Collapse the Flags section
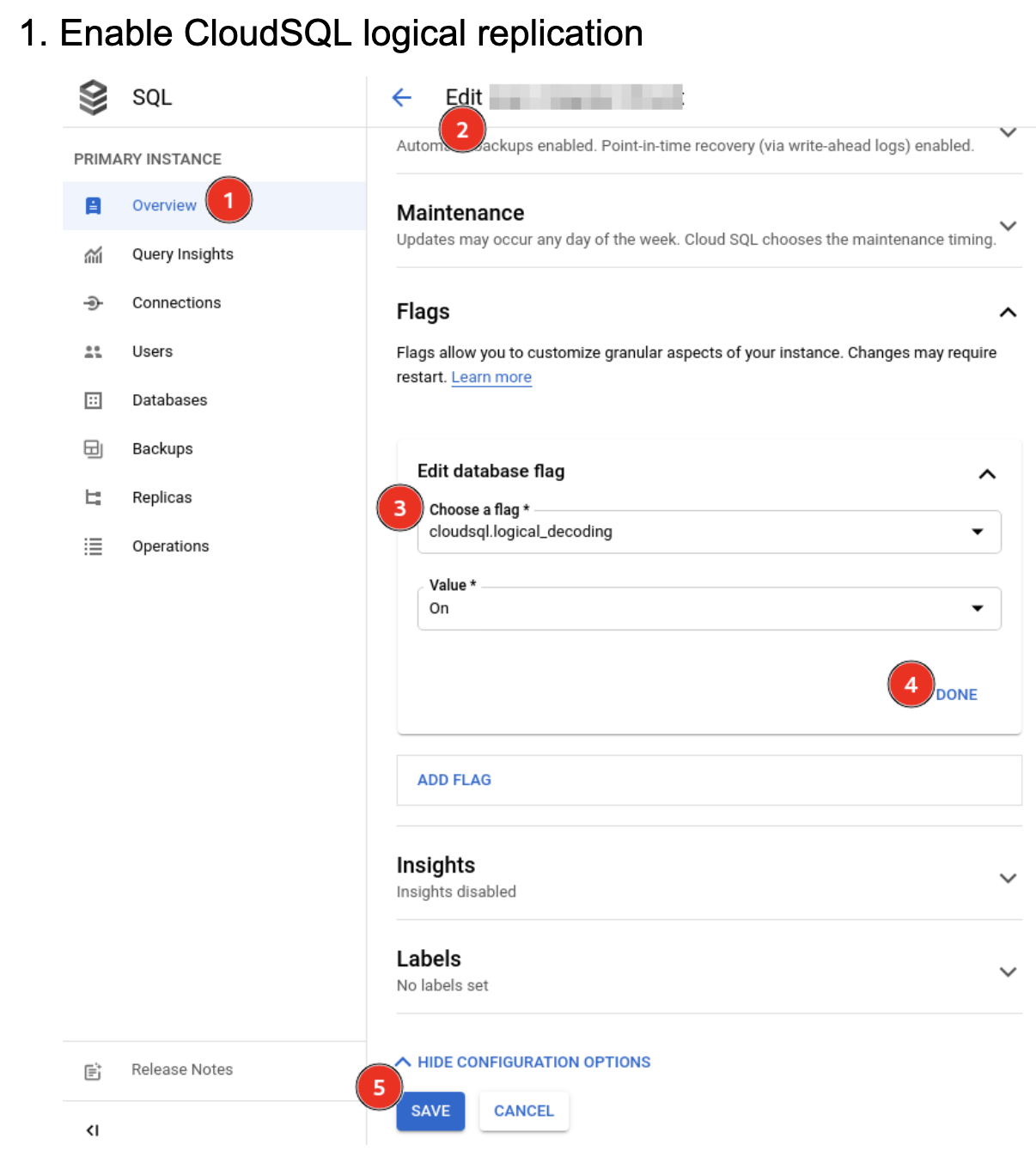1036x1163 pixels. click(1007, 312)
